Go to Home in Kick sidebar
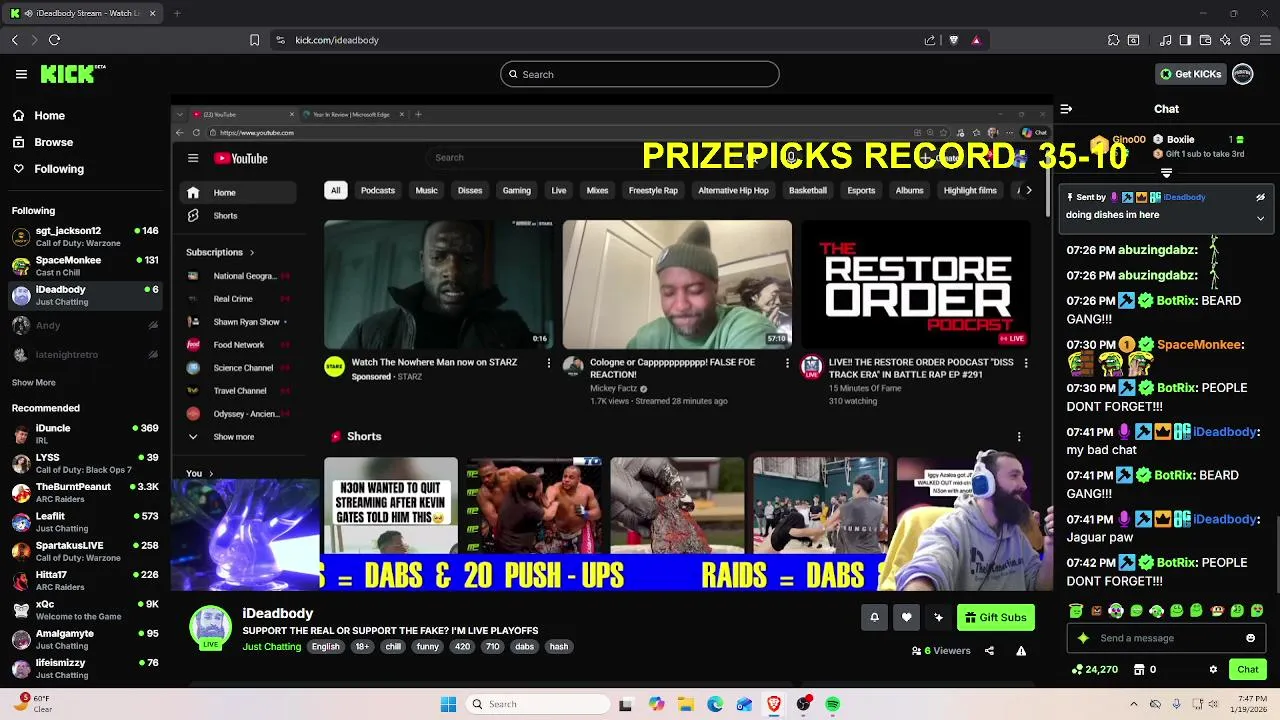 pos(38,116)
